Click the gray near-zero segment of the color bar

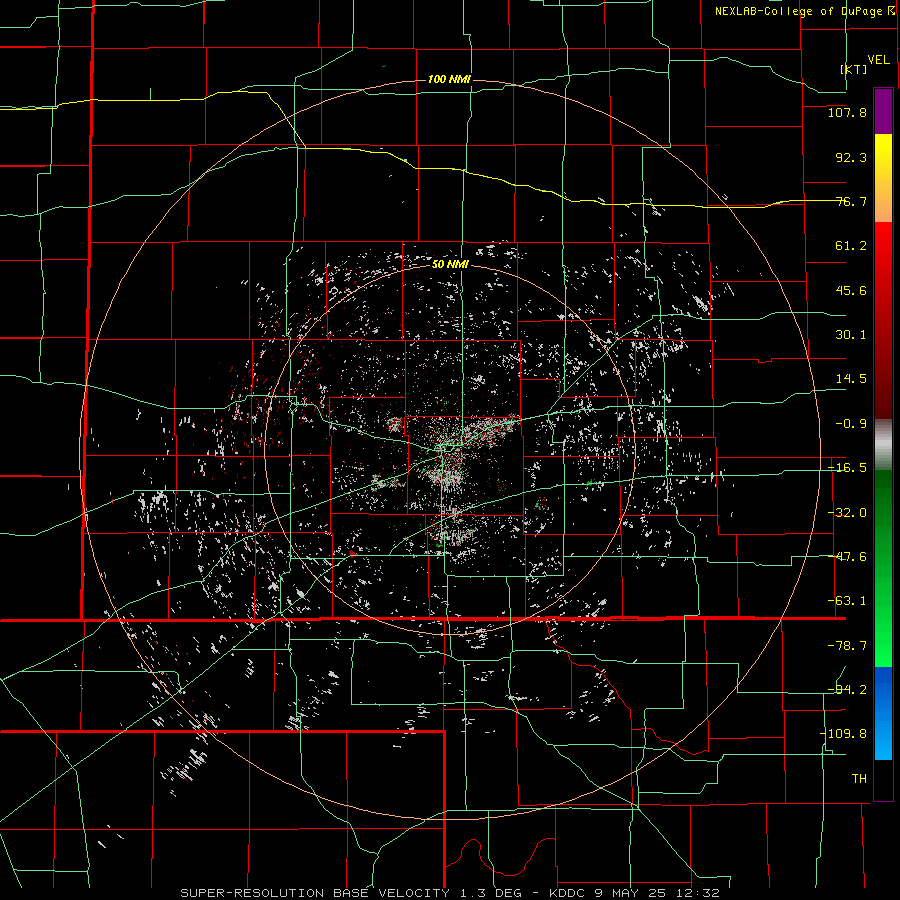tap(883, 445)
